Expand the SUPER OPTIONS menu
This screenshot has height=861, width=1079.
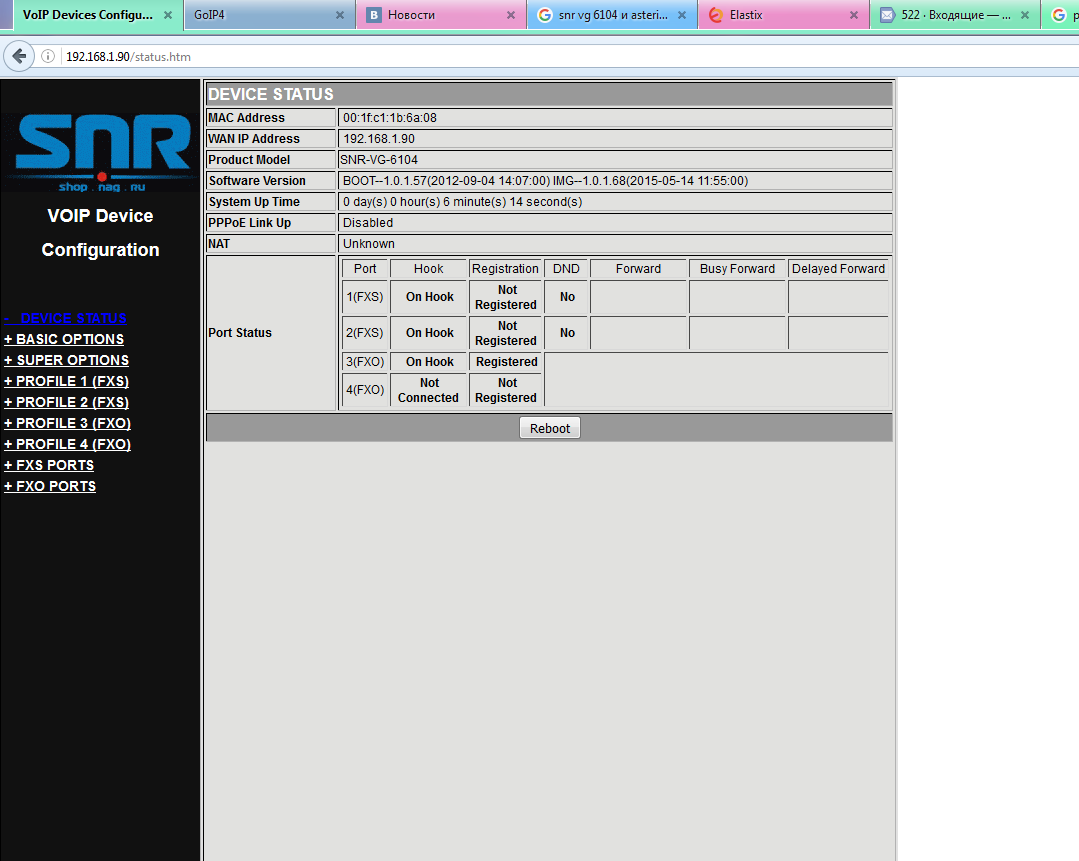[66, 360]
